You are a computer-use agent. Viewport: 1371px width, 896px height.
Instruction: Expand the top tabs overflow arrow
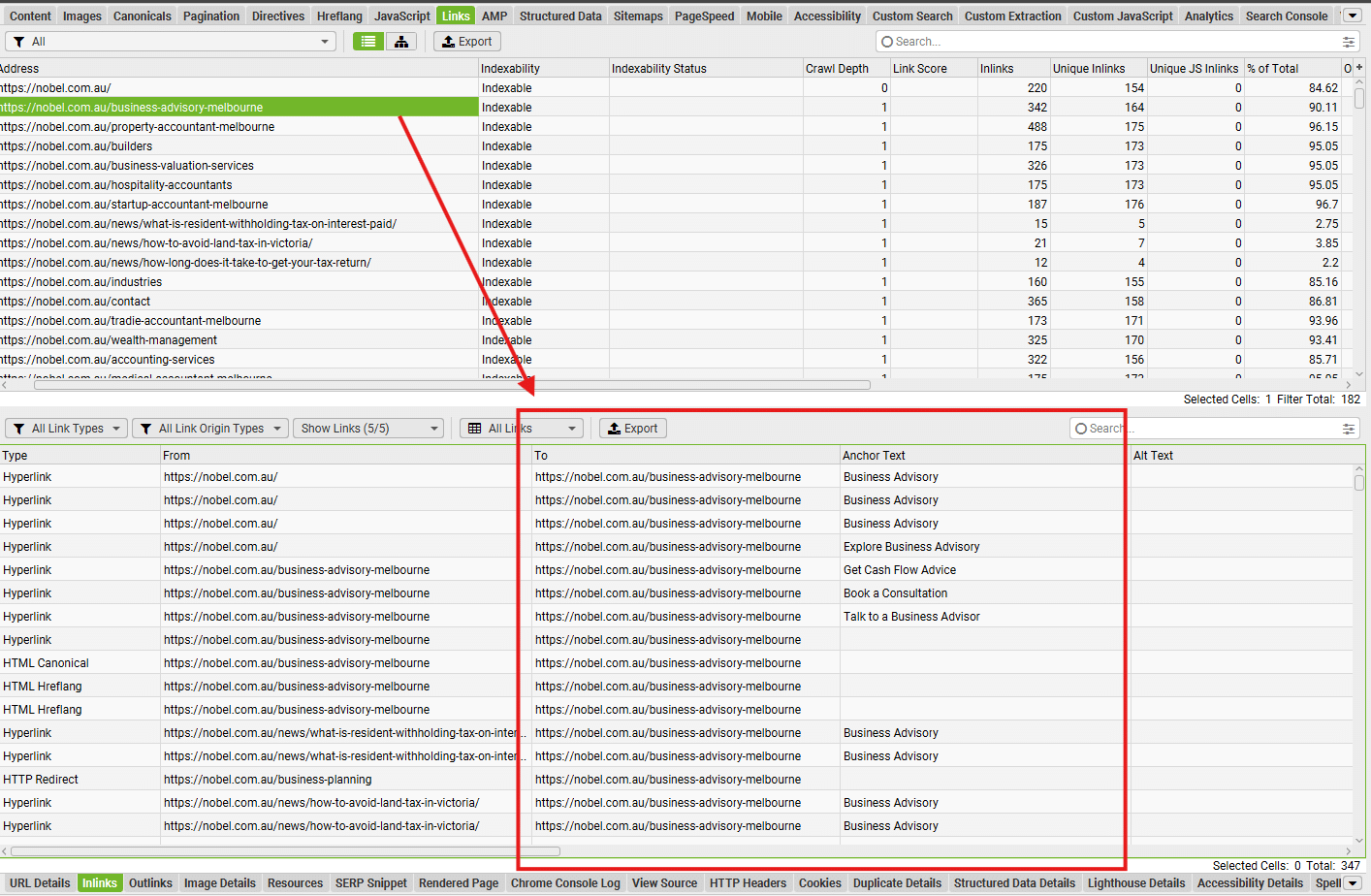[x=1353, y=16]
